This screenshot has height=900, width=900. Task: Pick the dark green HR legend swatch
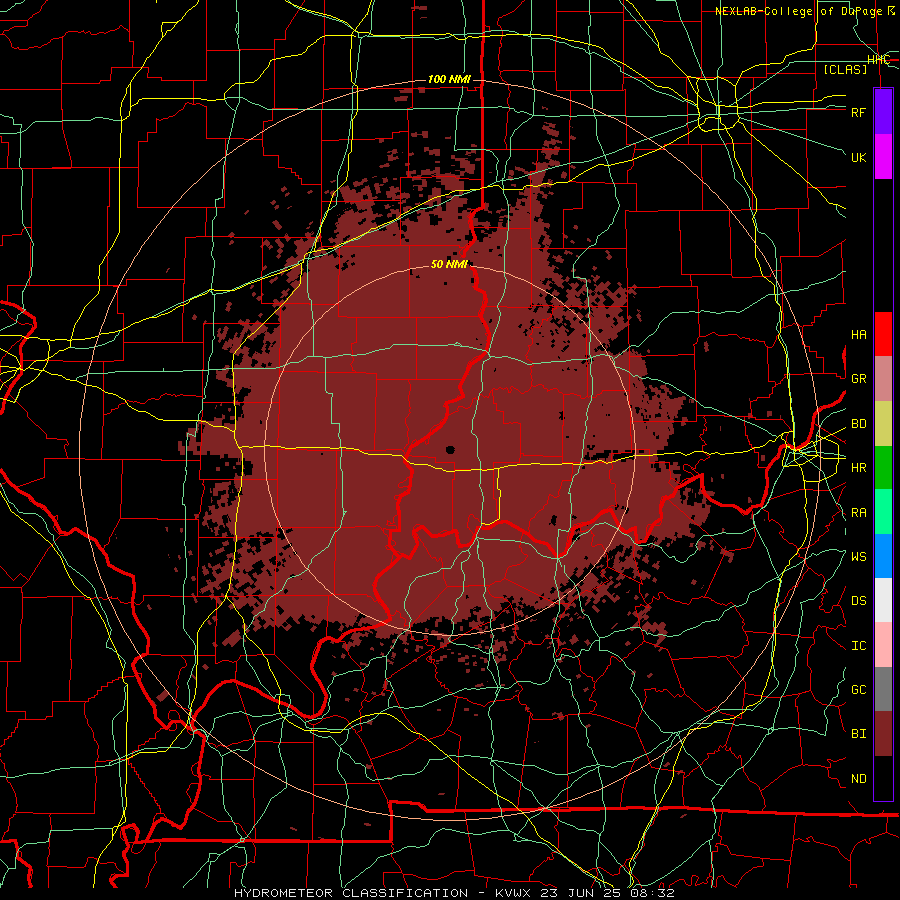(x=883, y=468)
